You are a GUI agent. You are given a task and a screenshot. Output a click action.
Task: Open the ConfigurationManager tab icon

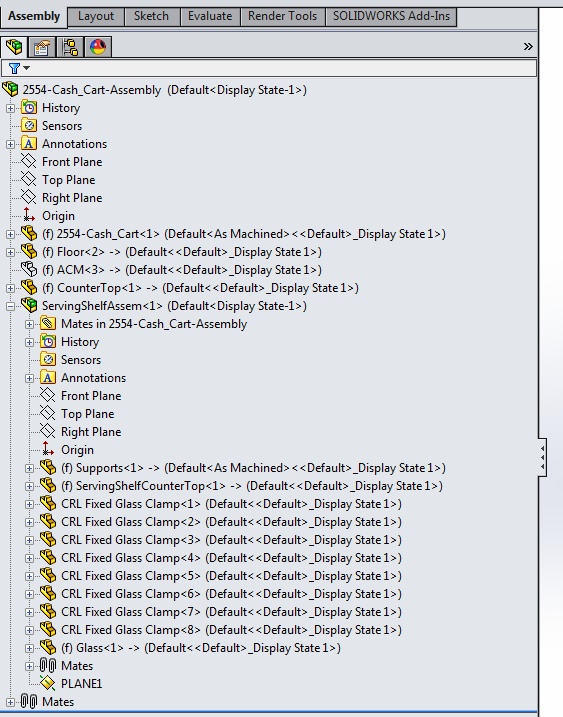(x=70, y=47)
